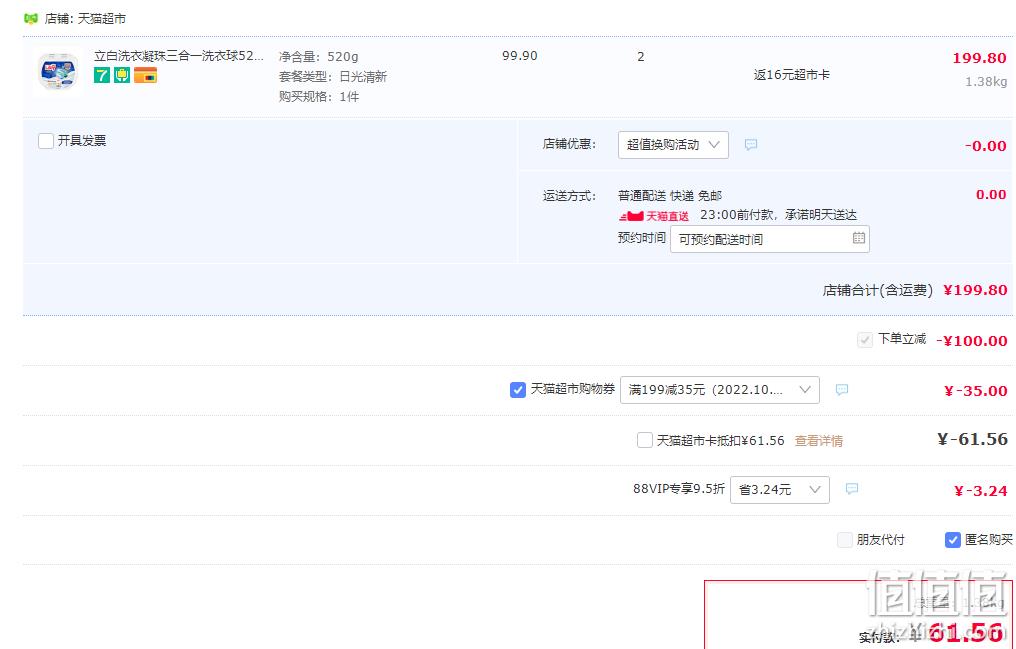Click the 净含量: 520g text
The height and width of the screenshot is (649, 1016).
pyautogui.click(x=318, y=56)
